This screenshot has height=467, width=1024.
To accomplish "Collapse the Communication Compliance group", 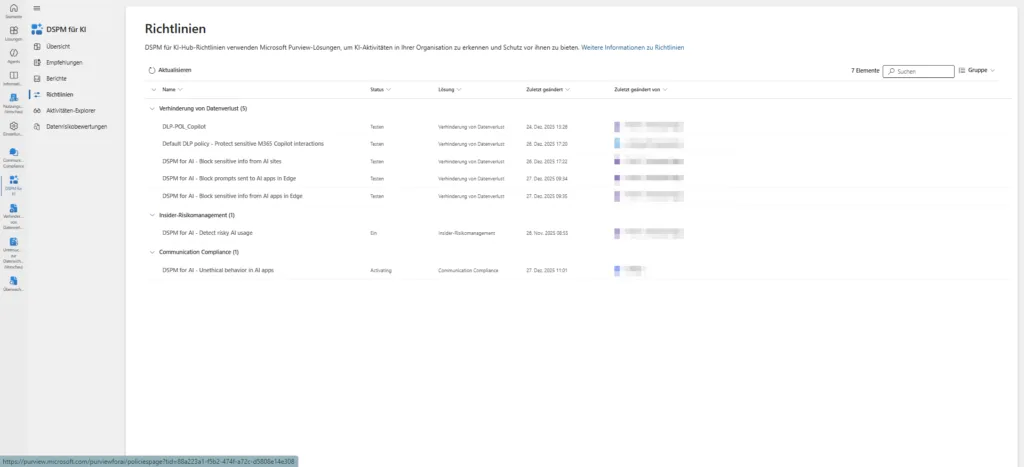I will (152, 251).
